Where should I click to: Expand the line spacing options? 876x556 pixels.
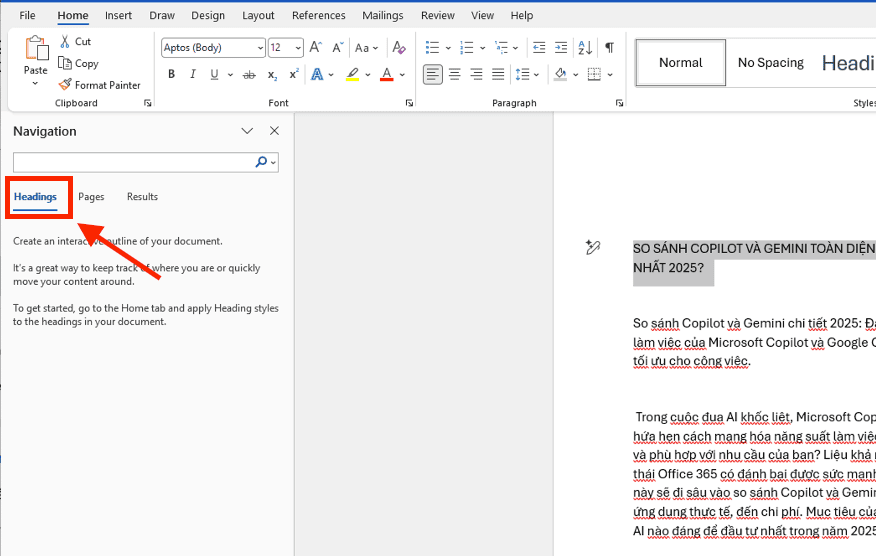pos(537,74)
